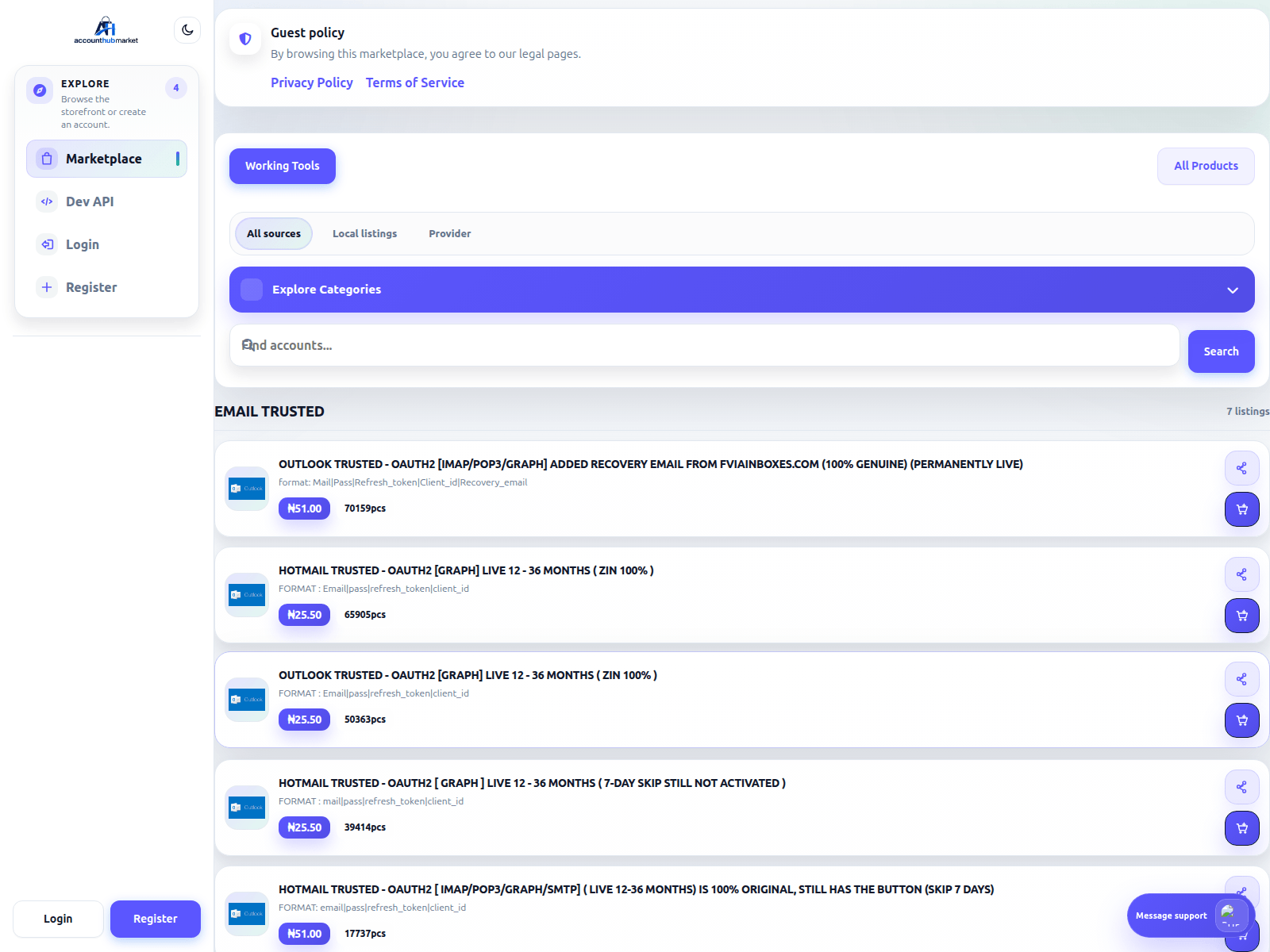Click the Message support chat button
1270x952 pixels.
click(x=1191, y=916)
